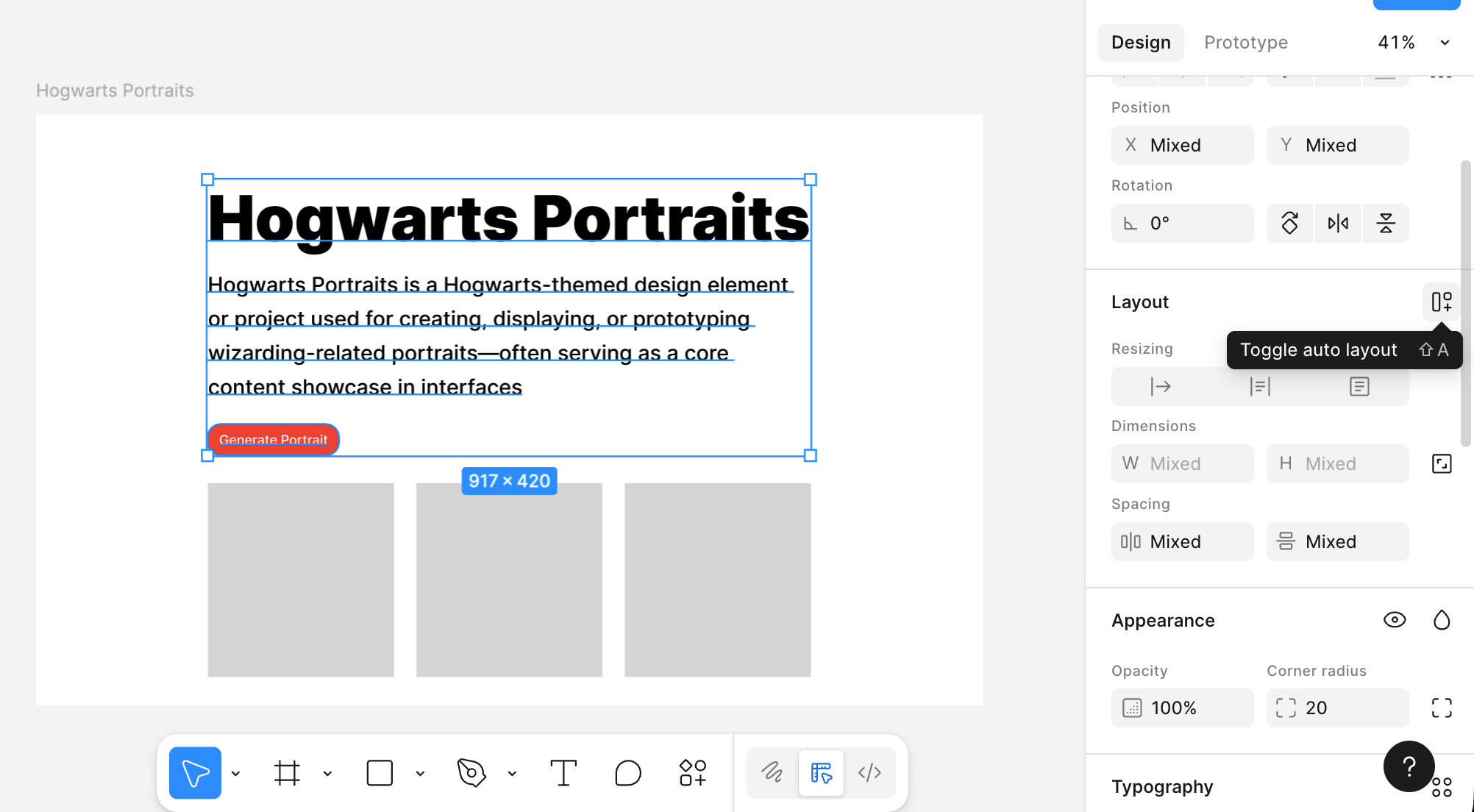Click the flip horizontal icon
This screenshot has width=1474, height=812.
1338,223
